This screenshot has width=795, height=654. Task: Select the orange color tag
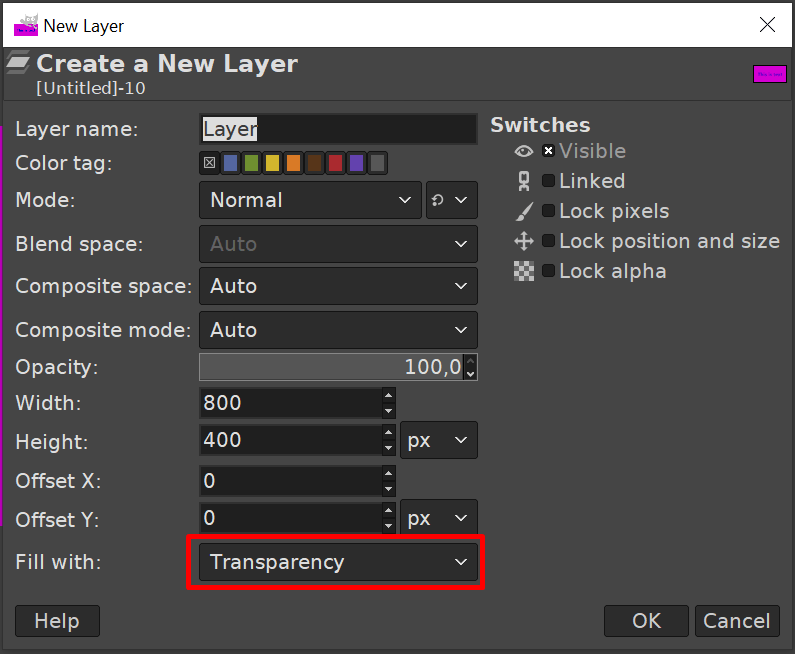pyautogui.click(x=294, y=163)
